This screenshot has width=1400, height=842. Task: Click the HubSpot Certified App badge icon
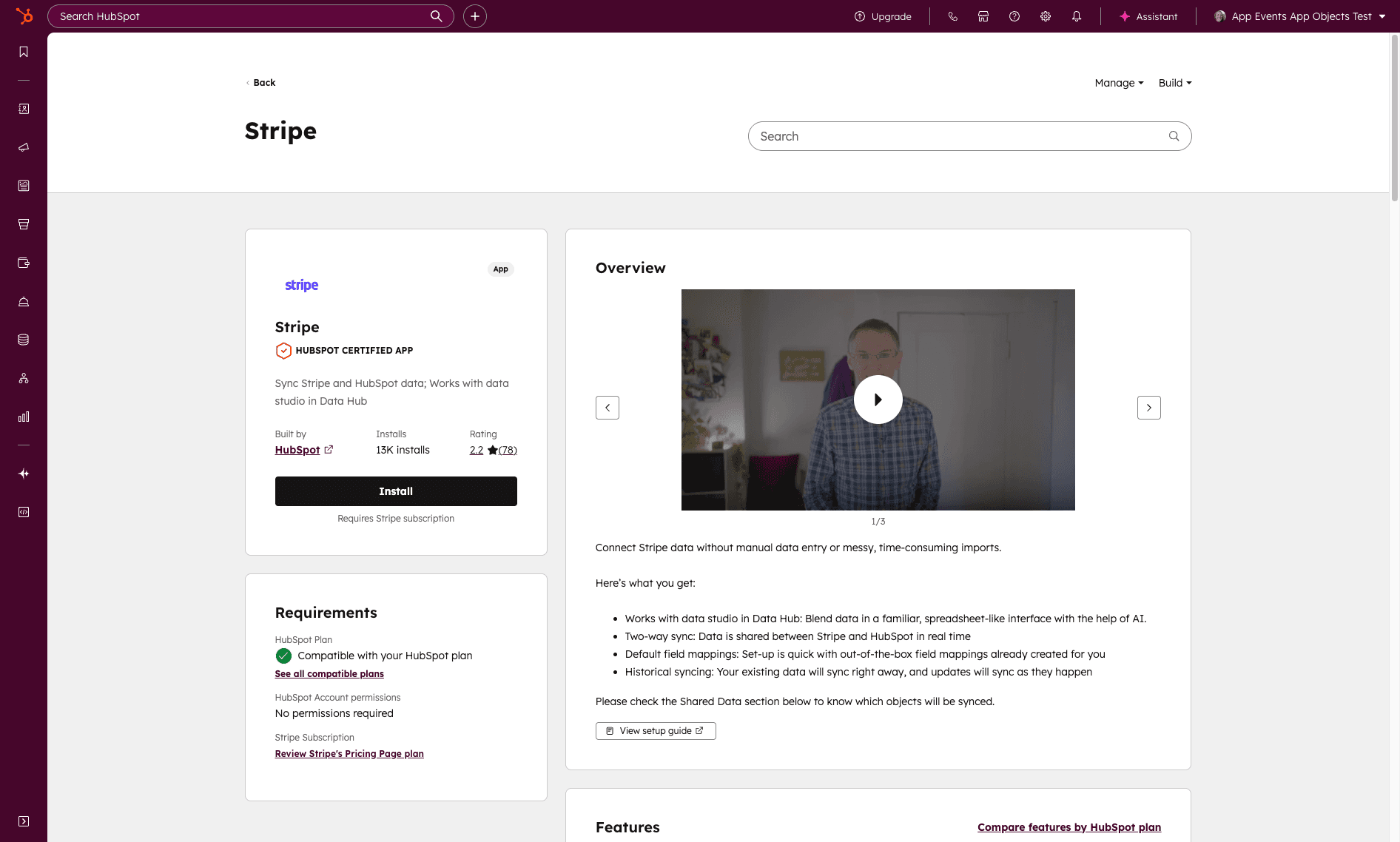click(283, 351)
